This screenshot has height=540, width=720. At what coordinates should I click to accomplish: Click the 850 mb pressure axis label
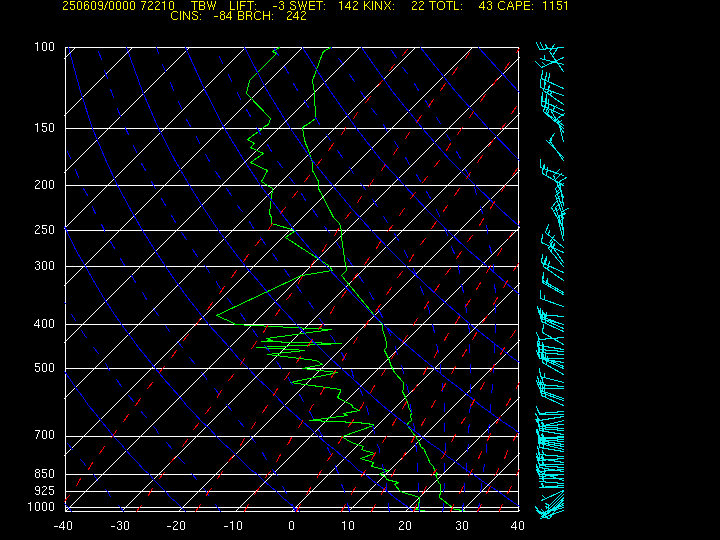45,473
